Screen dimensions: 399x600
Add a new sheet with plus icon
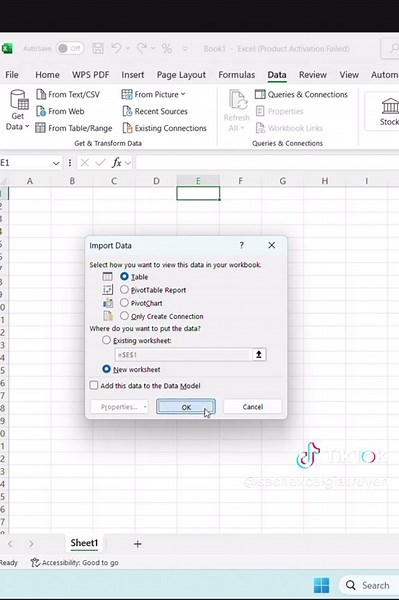coord(138,544)
